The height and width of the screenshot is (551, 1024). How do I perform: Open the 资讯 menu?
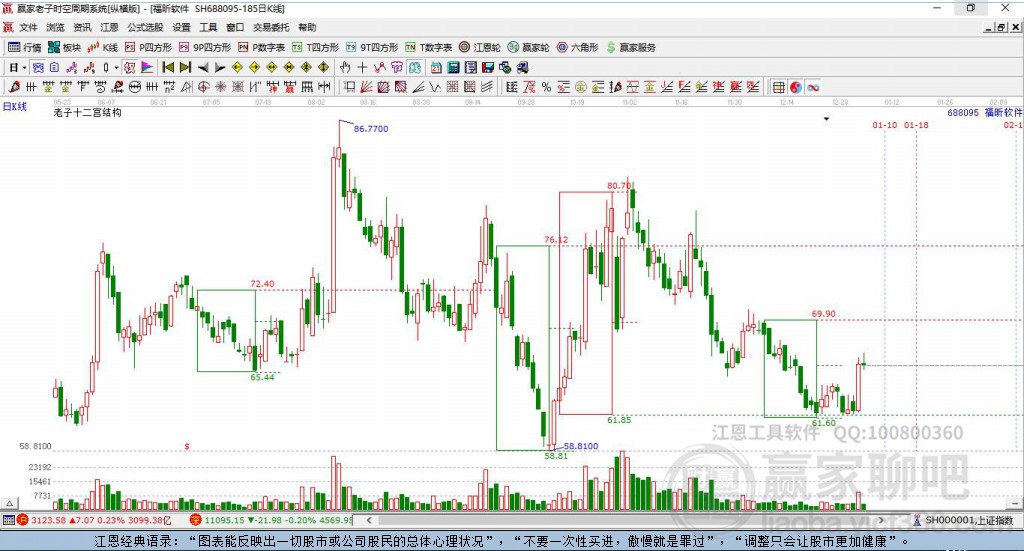[x=82, y=27]
